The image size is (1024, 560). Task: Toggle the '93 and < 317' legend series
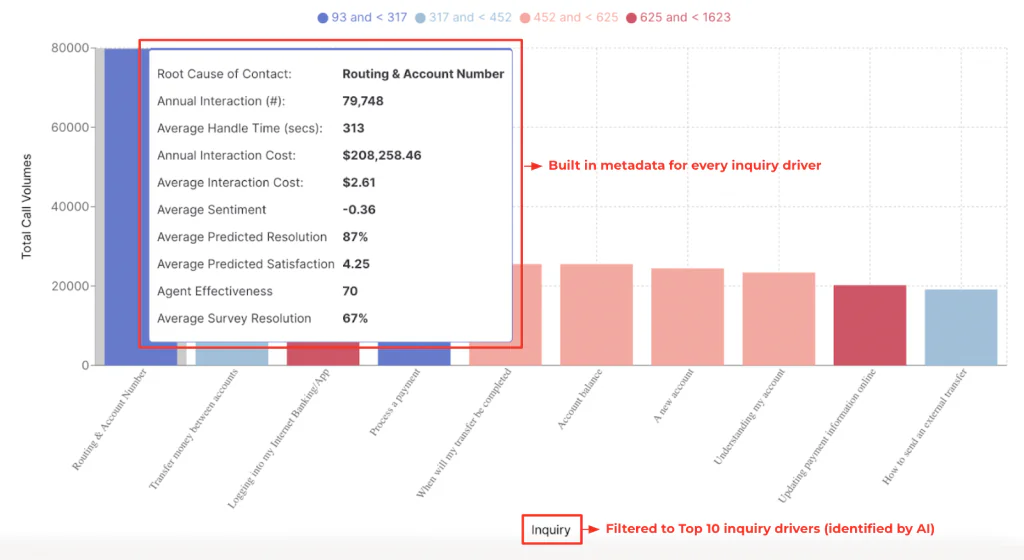click(x=362, y=18)
